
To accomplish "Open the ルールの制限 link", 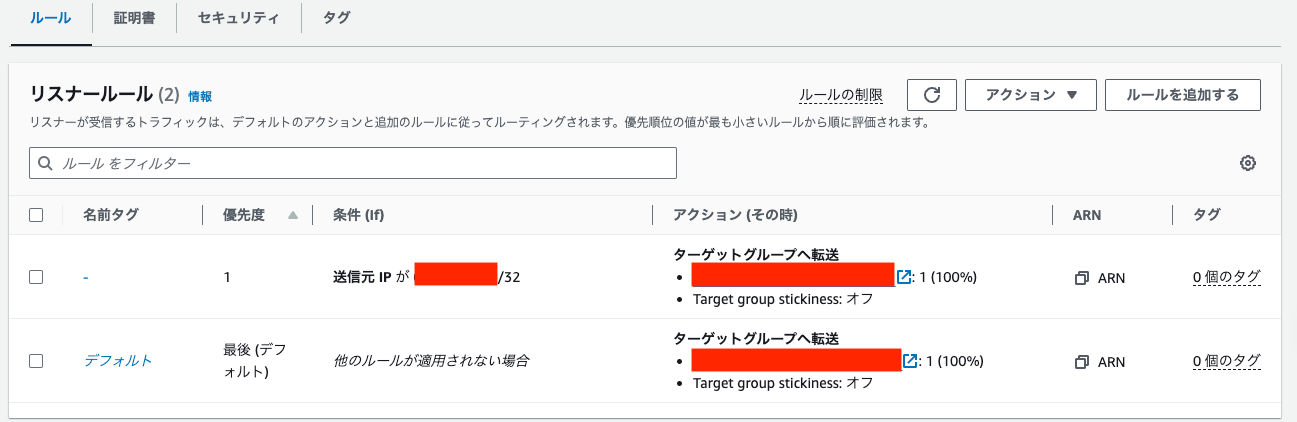I will coord(841,95).
